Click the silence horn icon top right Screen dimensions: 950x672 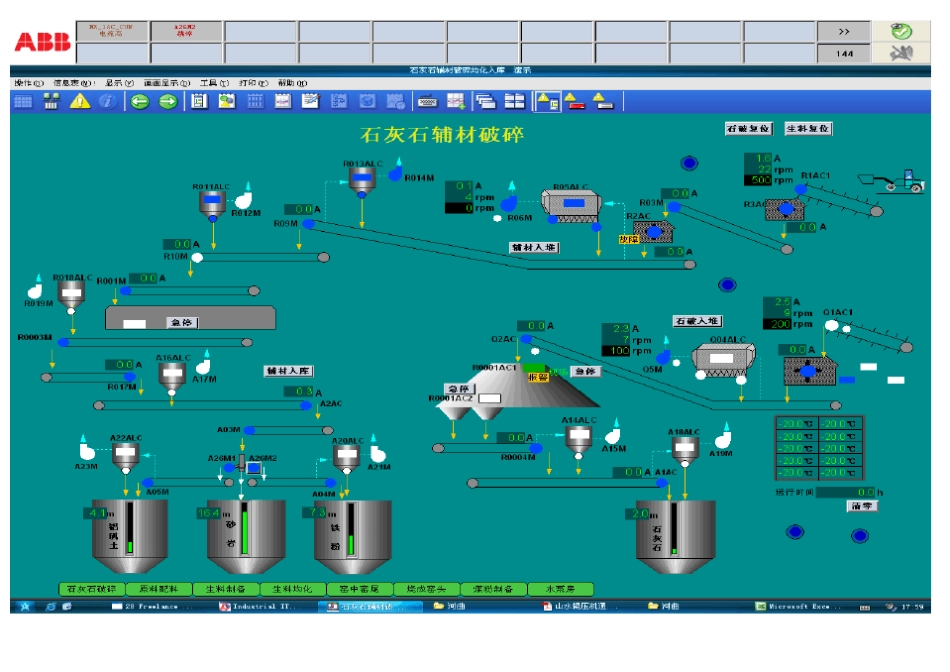[x=901, y=53]
